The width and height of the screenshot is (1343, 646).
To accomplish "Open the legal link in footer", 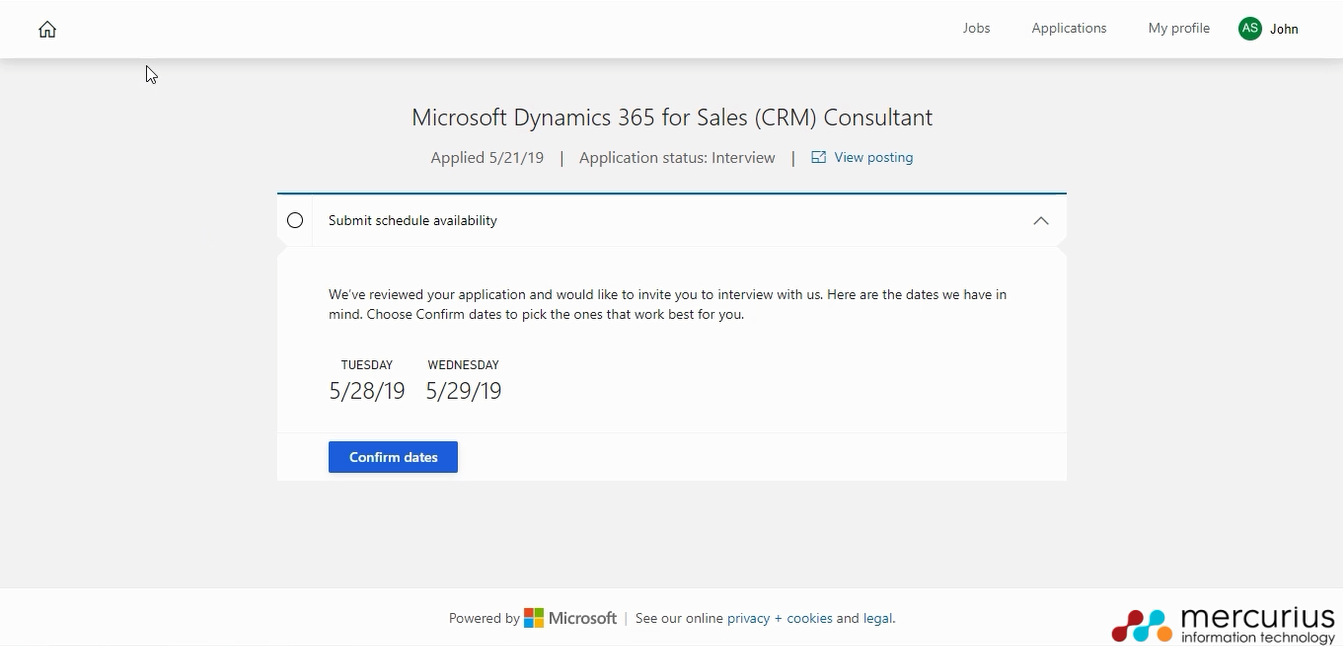I will (x=877, y=618).
